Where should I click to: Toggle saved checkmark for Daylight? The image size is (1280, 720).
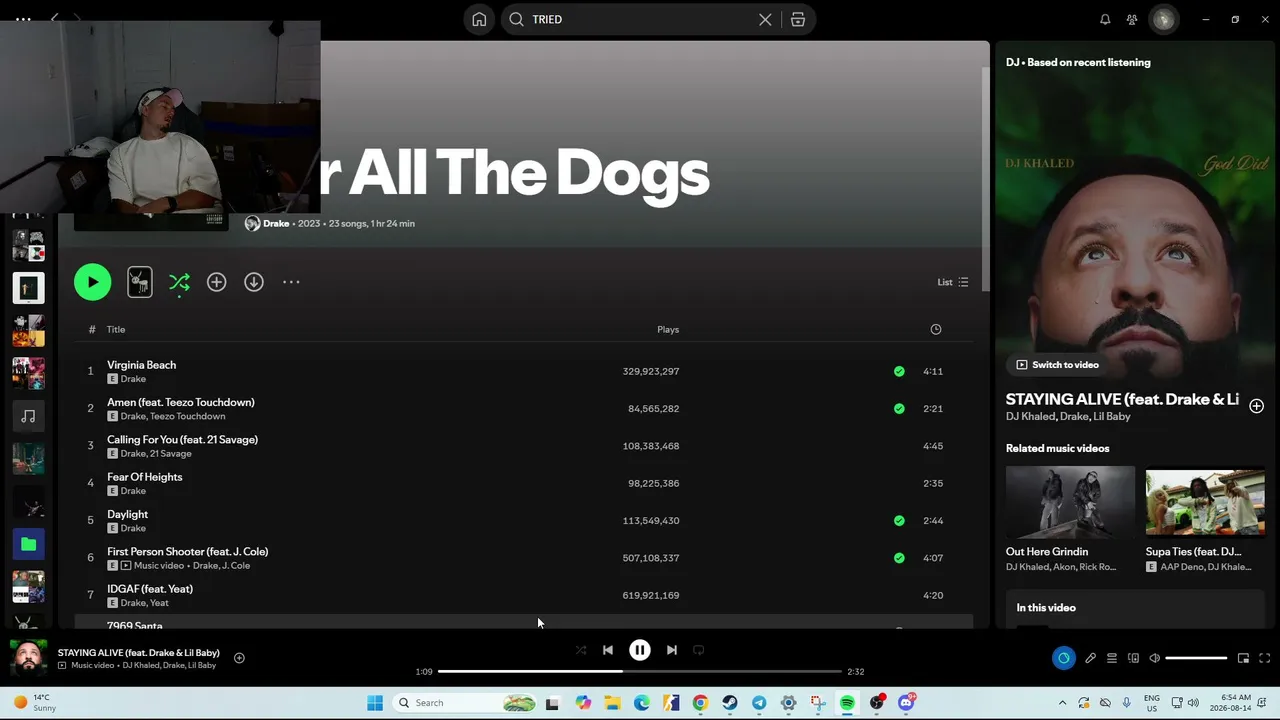(899, 520)
